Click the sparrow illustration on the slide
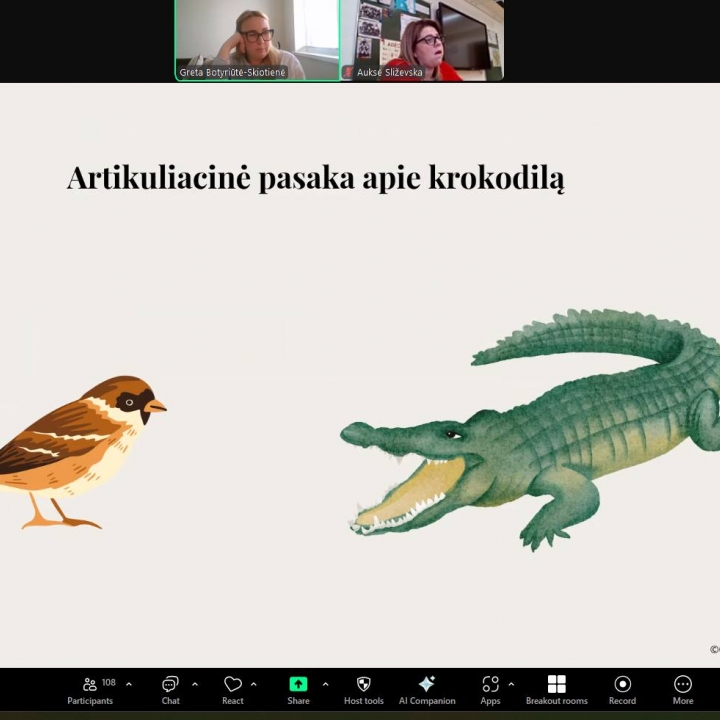The image size is (720, 720). point(83,452)
